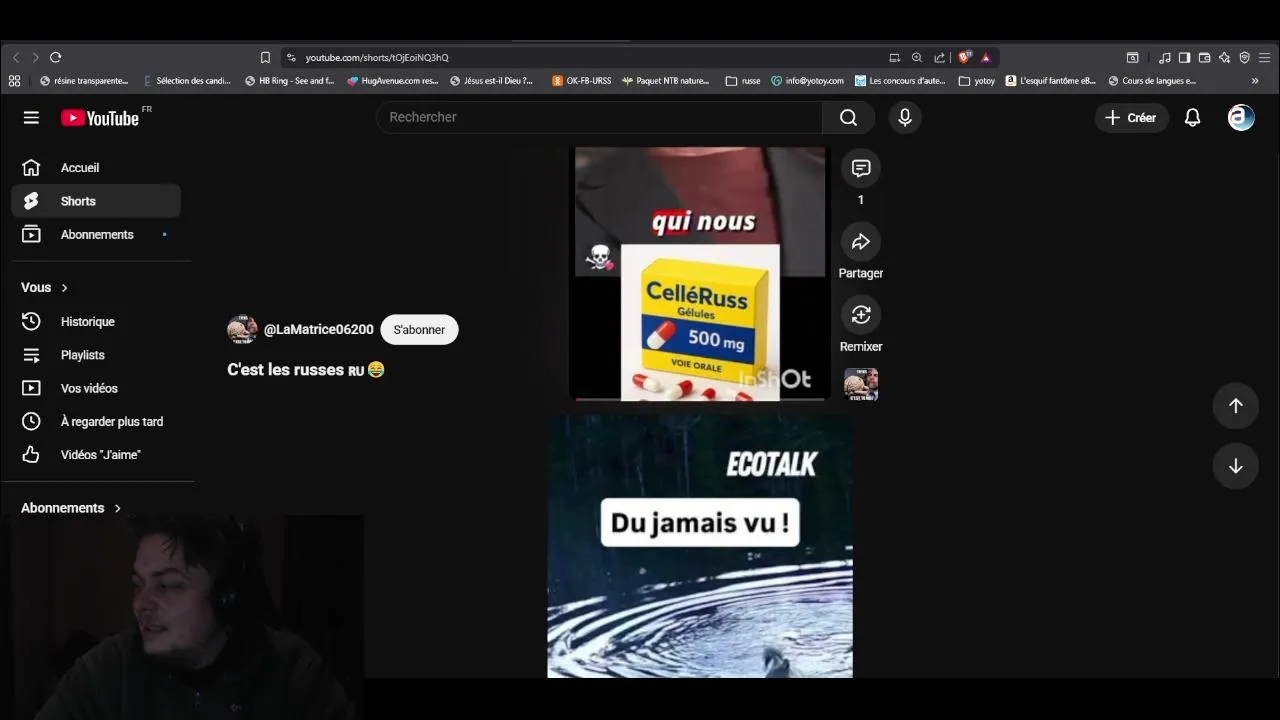Go forward in browser history
Image resolution: width=1280 pixels, height=720 pixels.
pyautogui.click(x=35, y=58)
